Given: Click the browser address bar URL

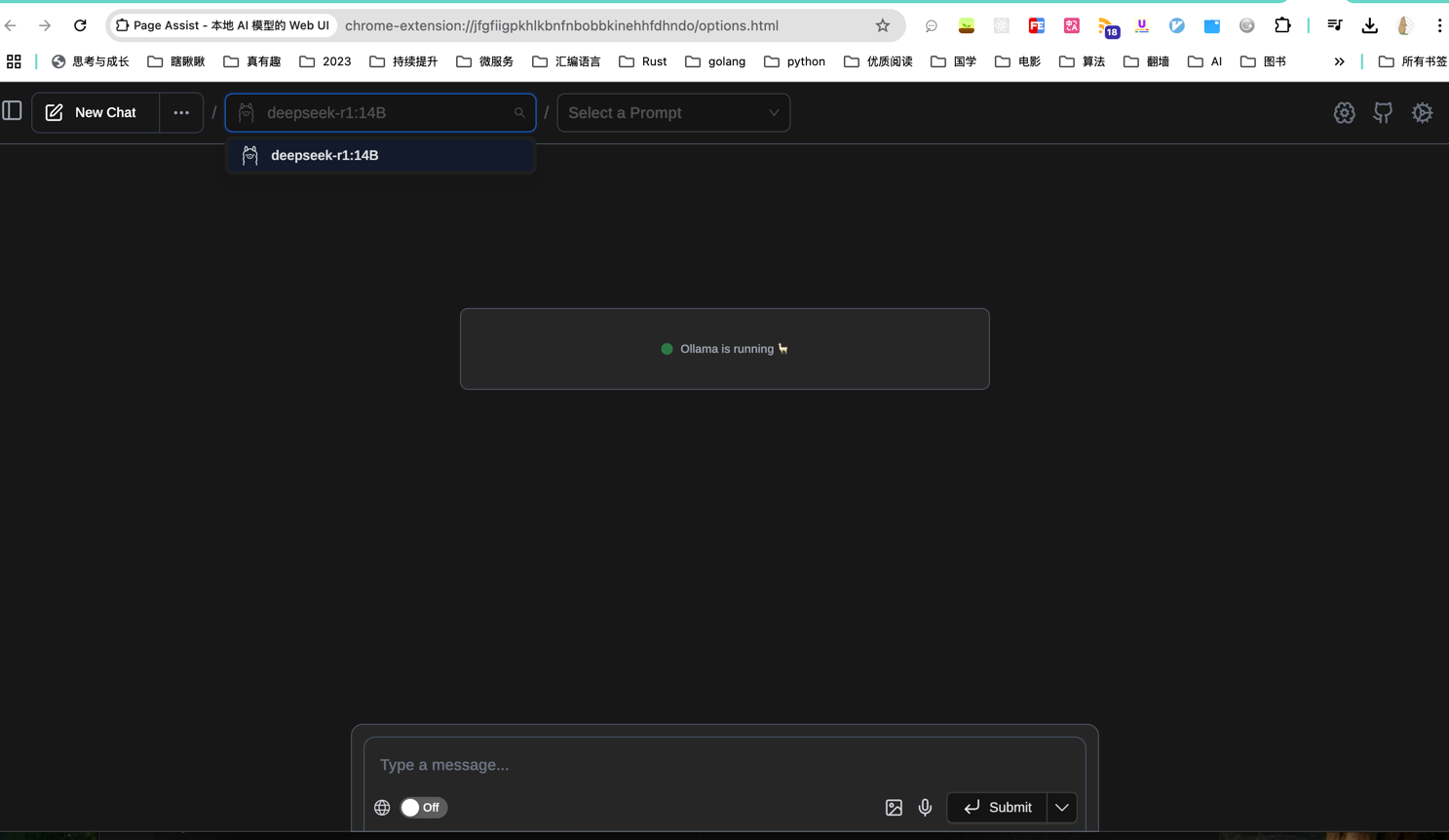Looking at the screenshot, I should (x=561, y=25).
